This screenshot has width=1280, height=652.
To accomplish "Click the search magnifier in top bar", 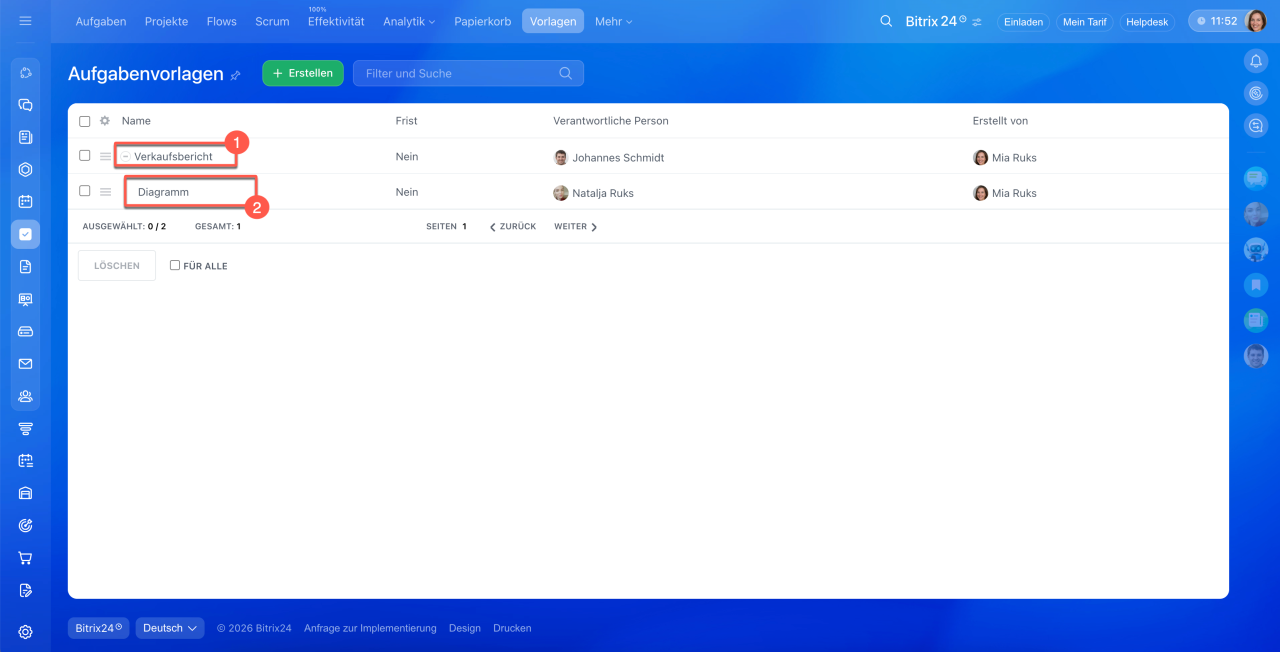I will 886,21.
